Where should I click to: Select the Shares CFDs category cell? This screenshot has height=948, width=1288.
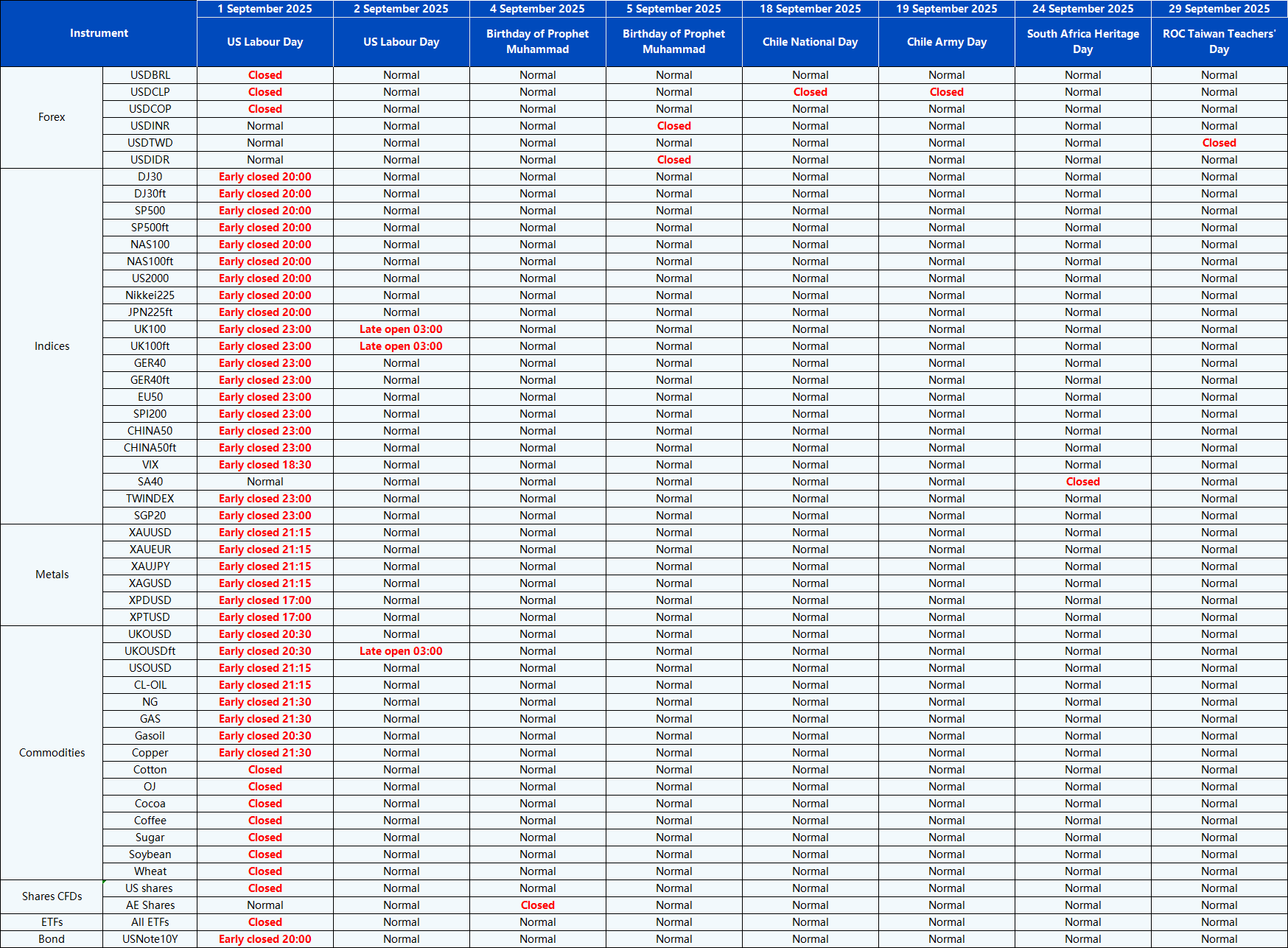tap(52, 896)
